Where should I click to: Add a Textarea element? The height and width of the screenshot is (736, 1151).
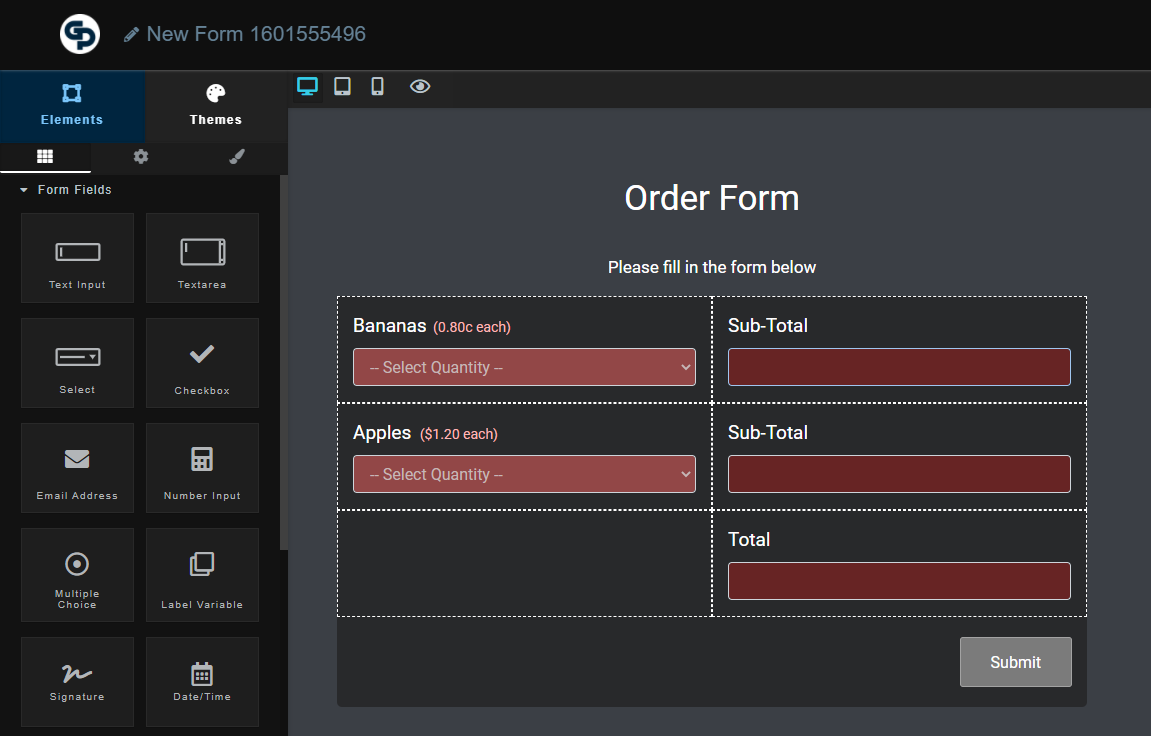pyautogui.click(x=202, y=258)
